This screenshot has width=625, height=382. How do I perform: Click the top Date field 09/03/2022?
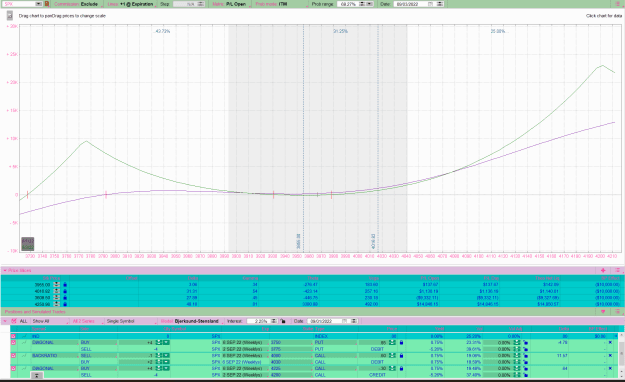pos(409,4)
